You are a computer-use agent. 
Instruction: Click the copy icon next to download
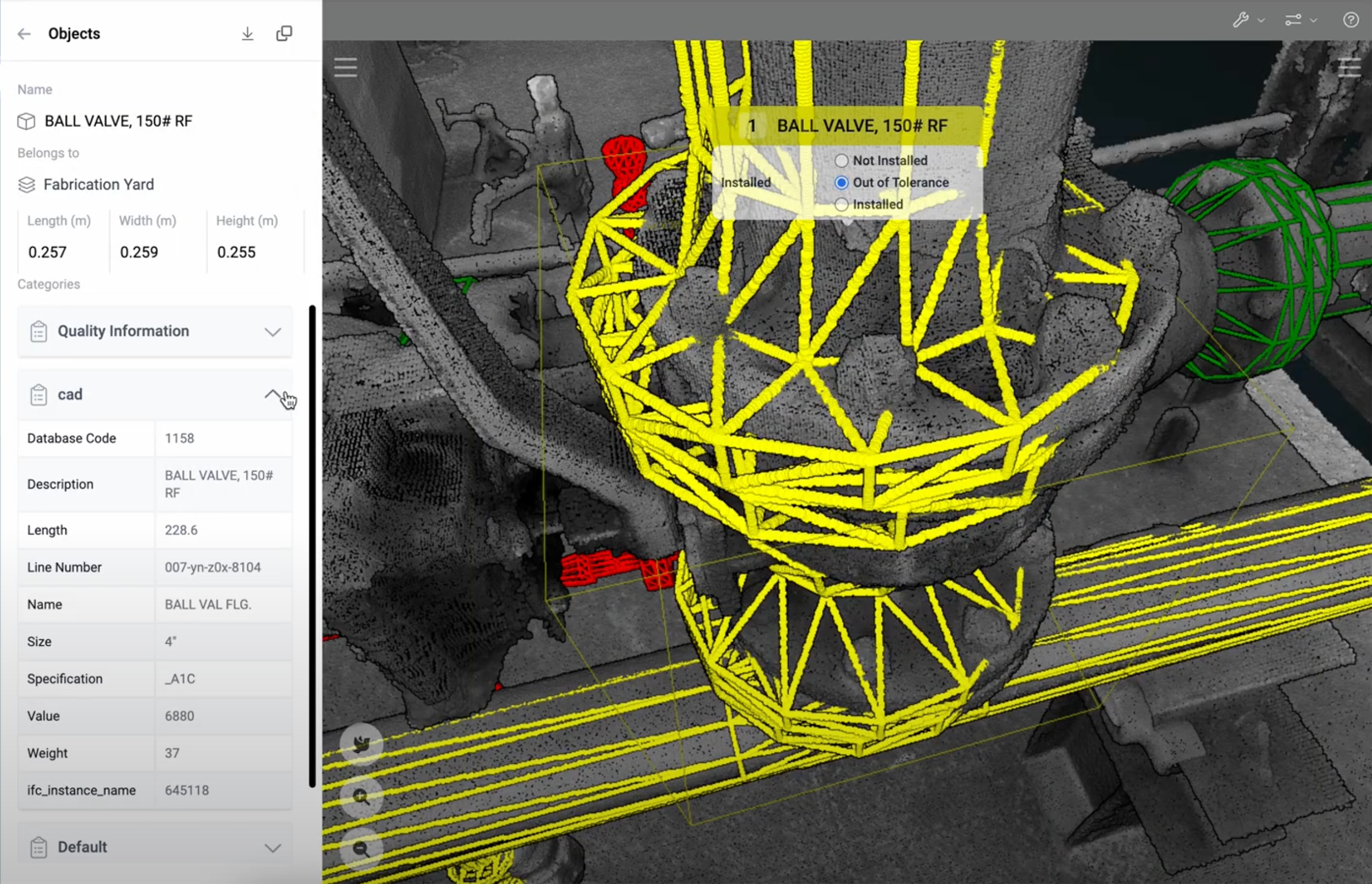click(x=285, y=33)
